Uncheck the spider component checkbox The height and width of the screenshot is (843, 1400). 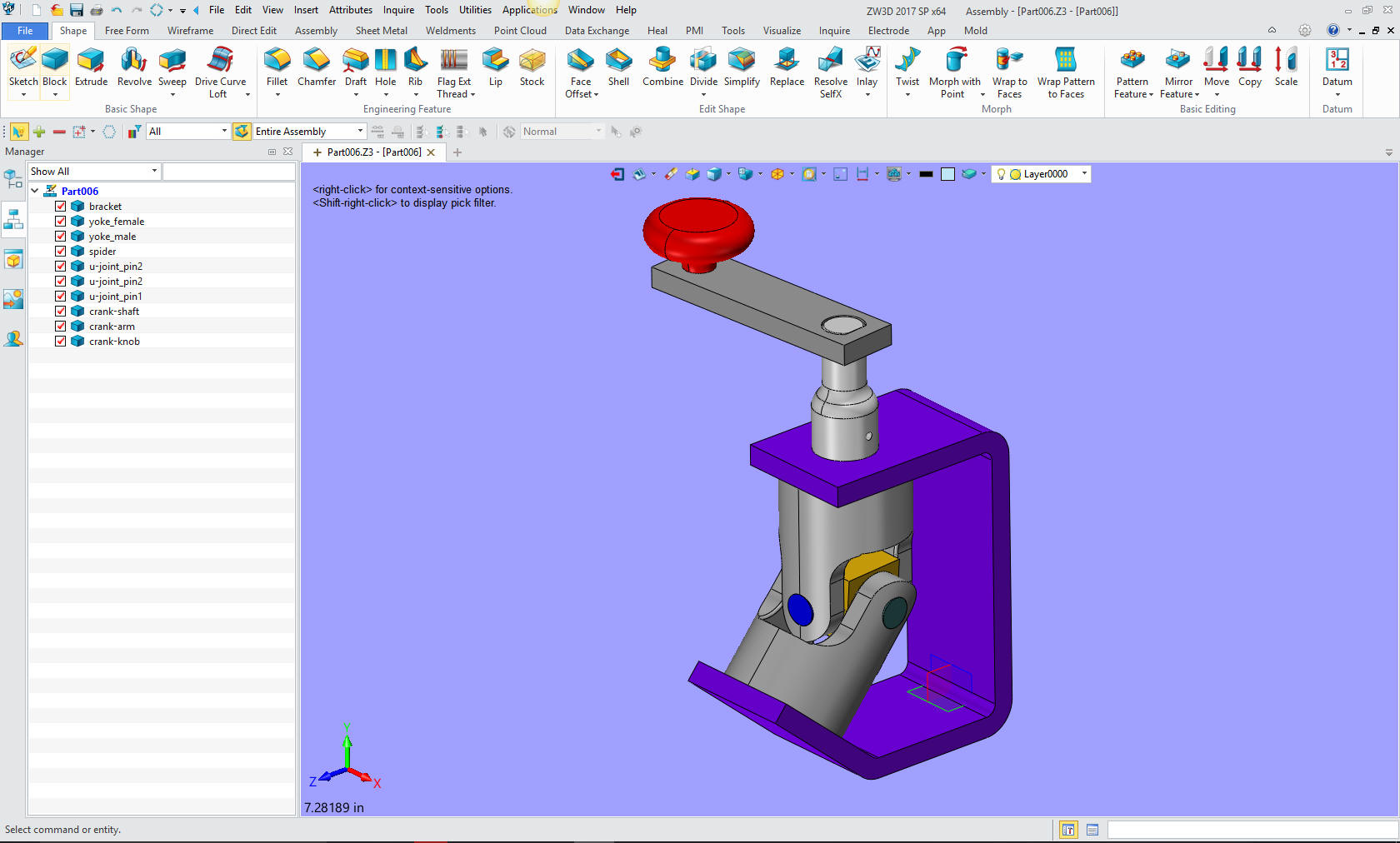(x=61, y=251)
